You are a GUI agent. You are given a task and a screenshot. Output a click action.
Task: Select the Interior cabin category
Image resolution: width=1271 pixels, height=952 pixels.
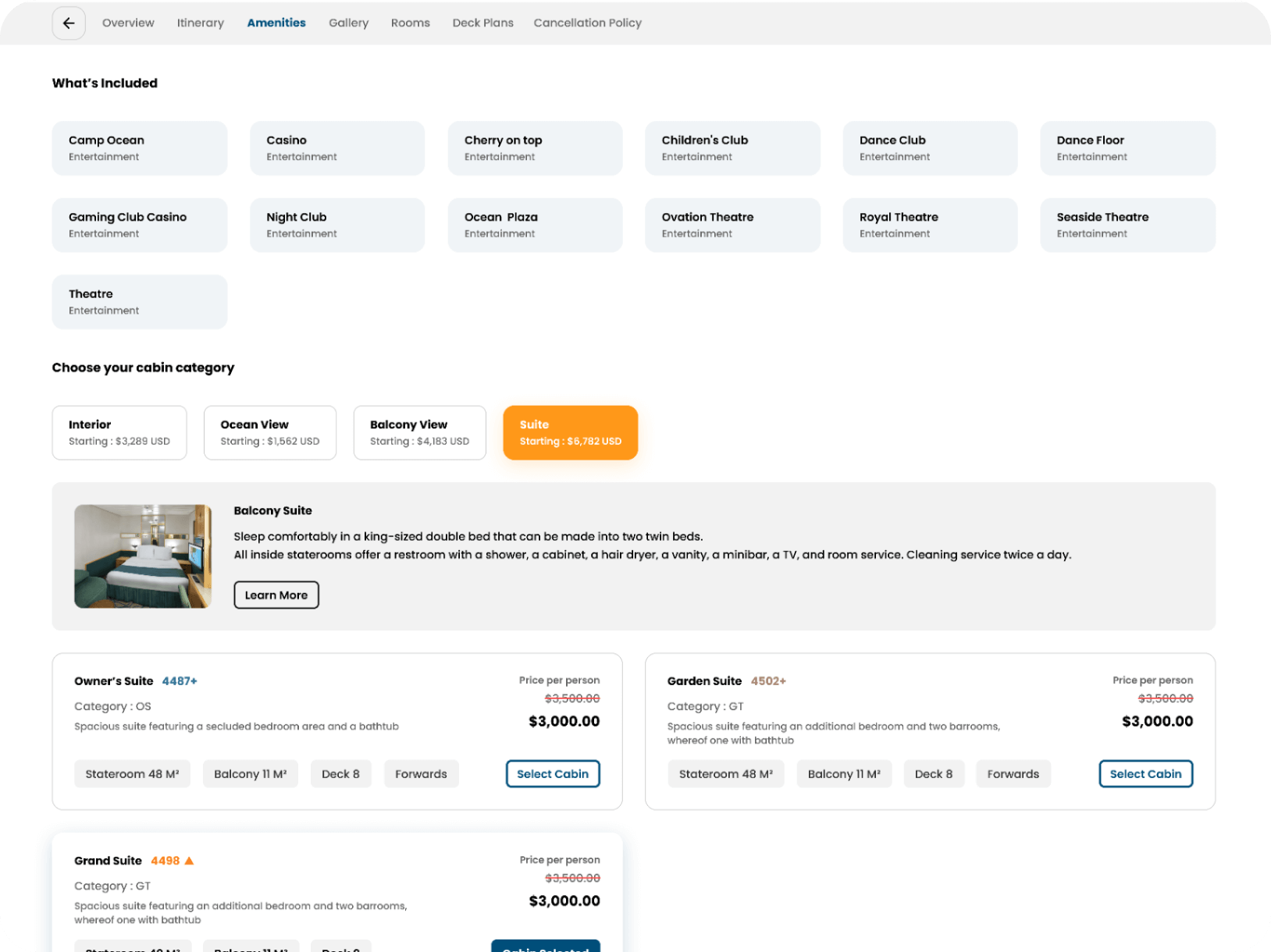click(x=119, y=432)
